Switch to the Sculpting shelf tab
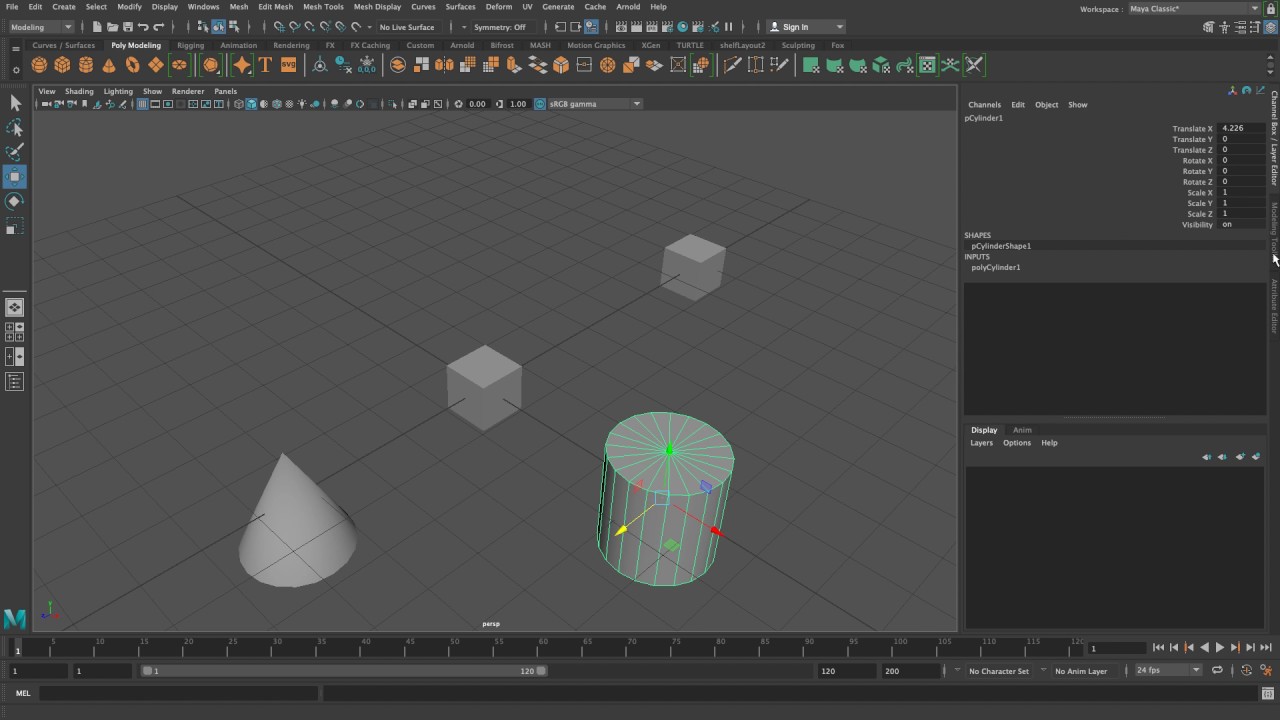Viewport: 1280px width, 720px height. [798, 45]
